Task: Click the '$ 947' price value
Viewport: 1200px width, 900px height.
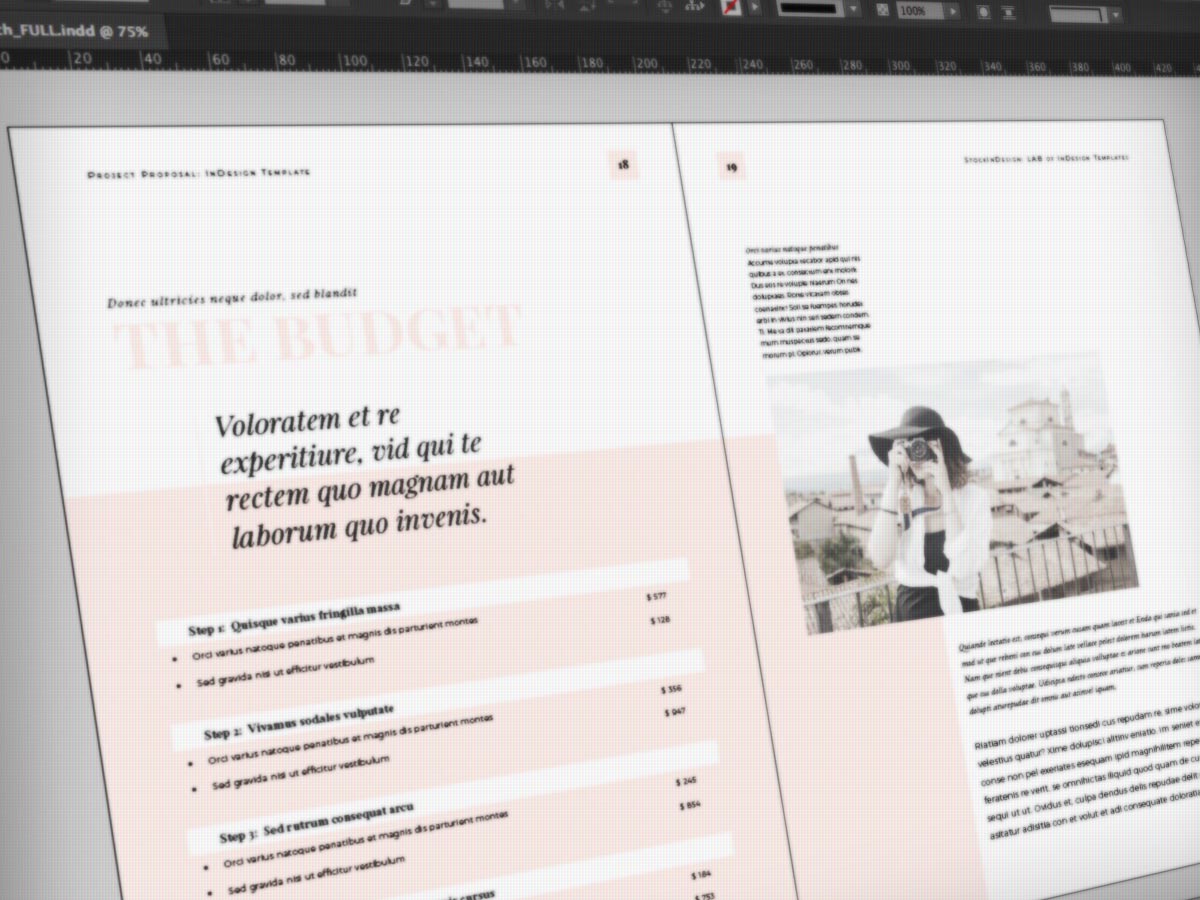Action: (675, 712)
